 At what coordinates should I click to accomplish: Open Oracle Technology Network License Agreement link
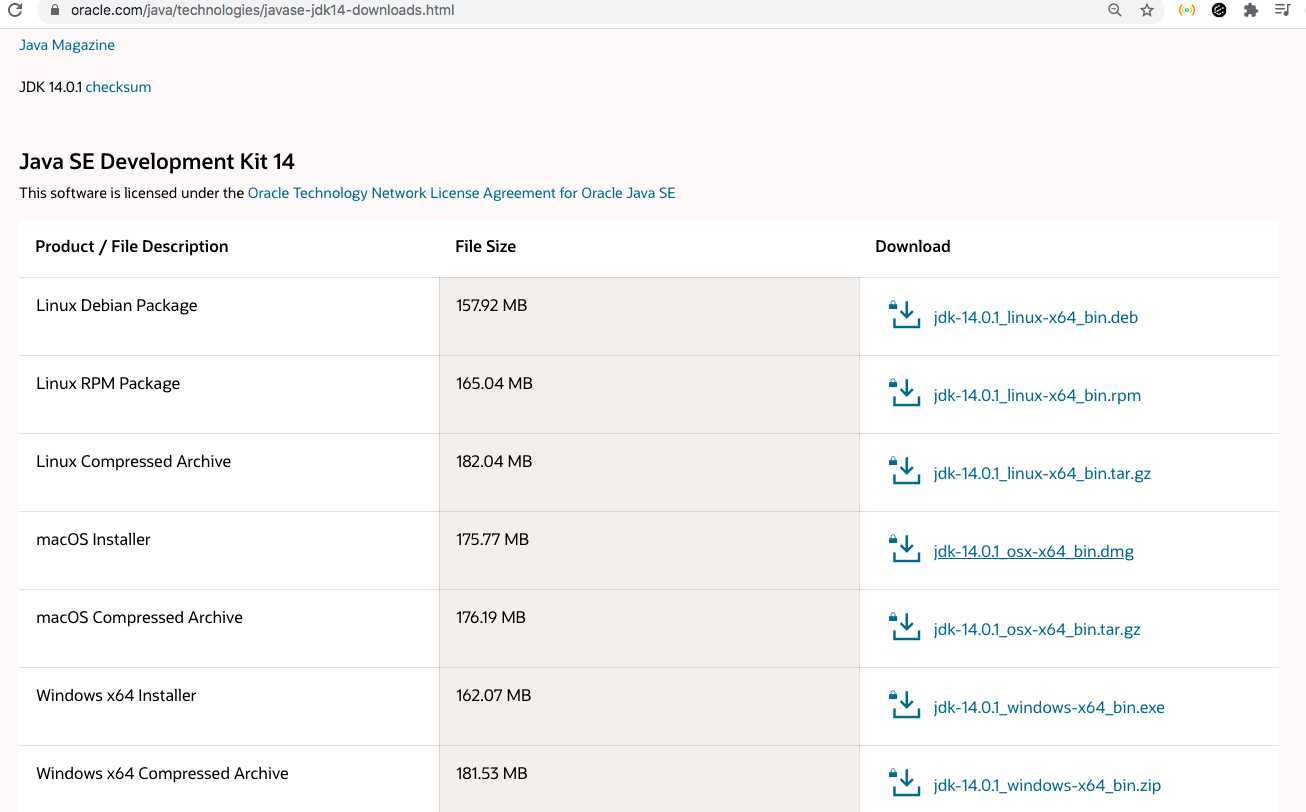[x=461, y=193]
